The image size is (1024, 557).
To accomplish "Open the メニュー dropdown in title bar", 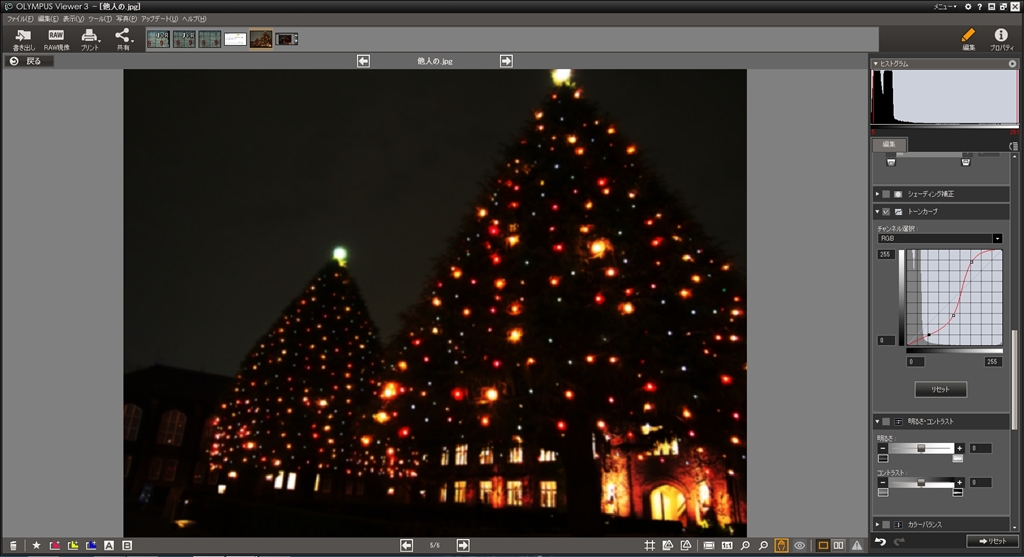I will [945, 7].
